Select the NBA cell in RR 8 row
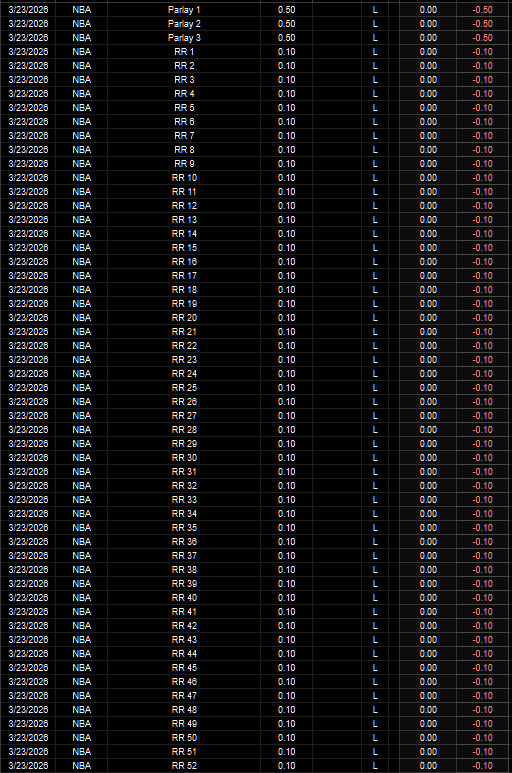Viewport: 512px width, 773px height. [81, 149]
